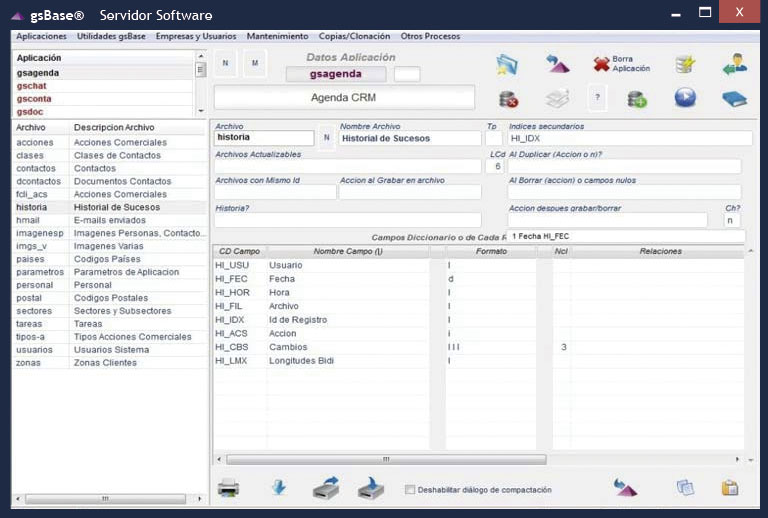
Task: Click the M button beside Datos Aplicación
Action: (x=255, y=63)
